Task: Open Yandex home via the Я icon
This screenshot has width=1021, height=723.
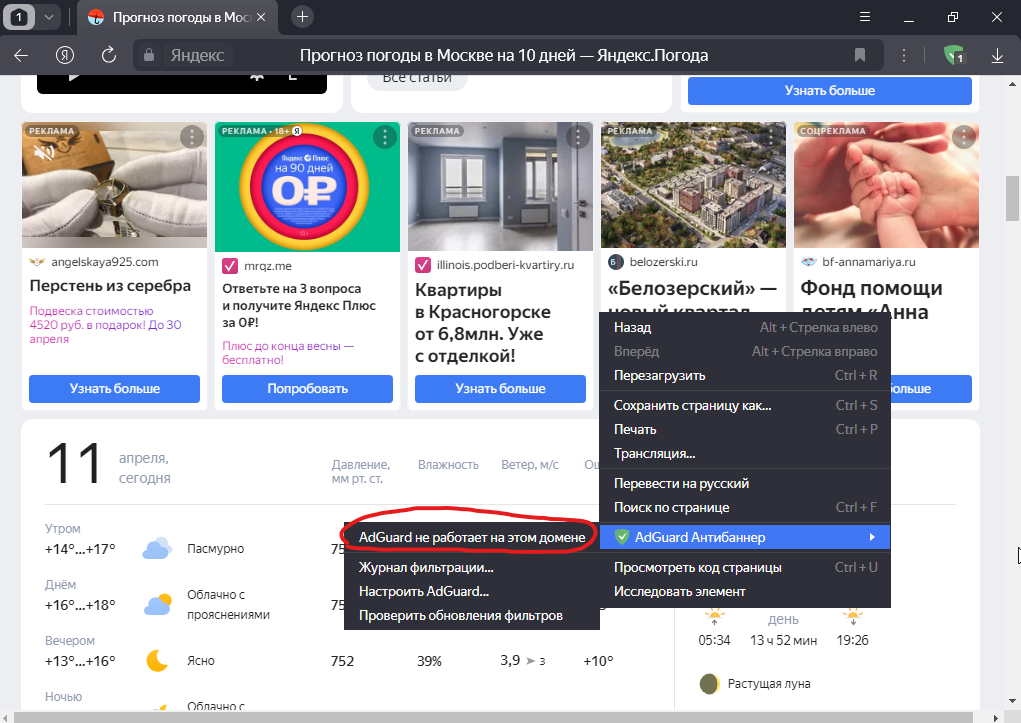Action: [64, 55]
